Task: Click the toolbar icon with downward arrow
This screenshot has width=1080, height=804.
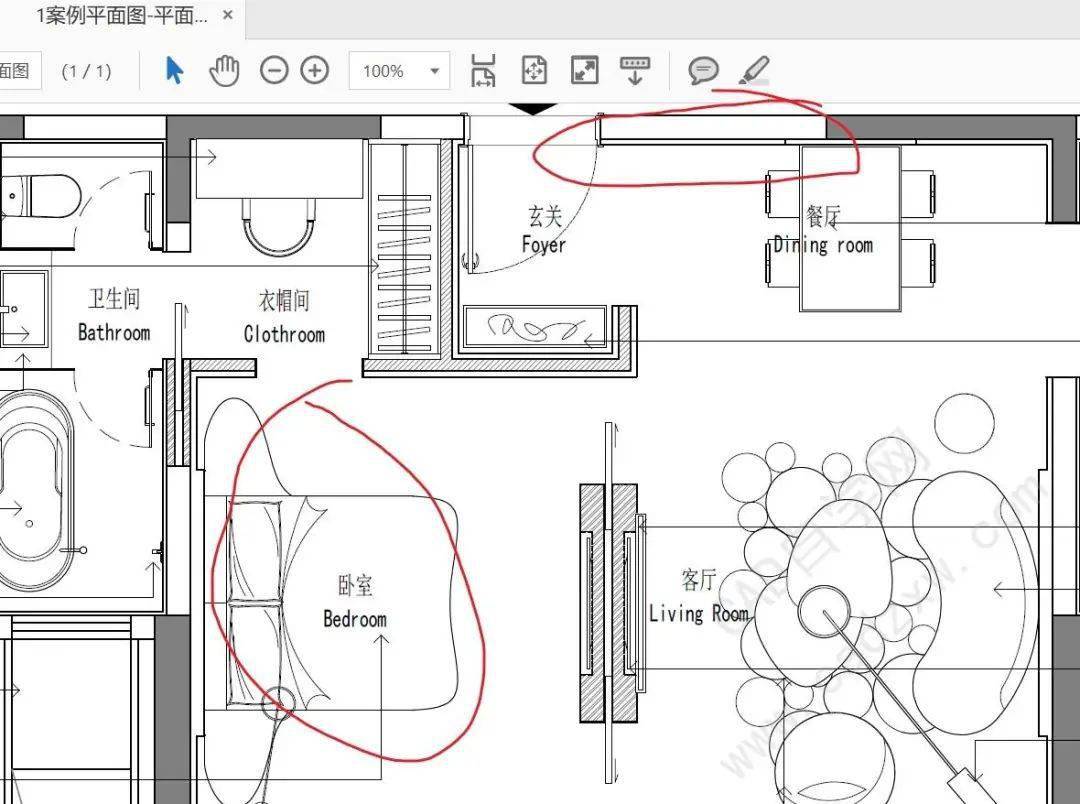Action: [635, 70]
